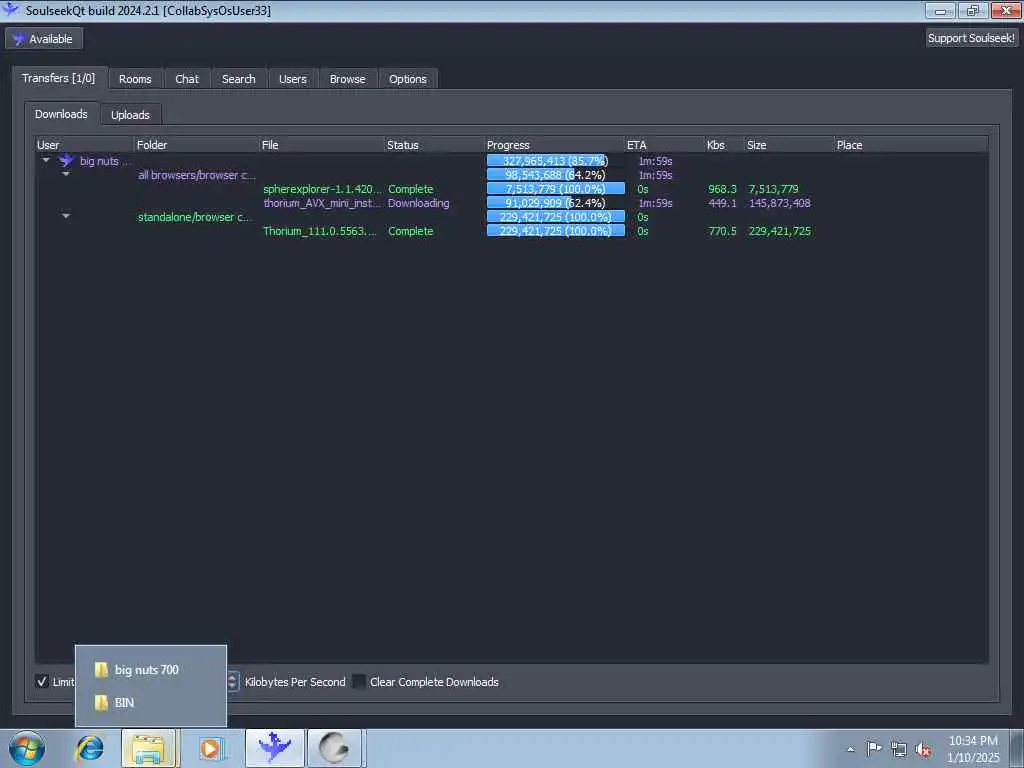Click the muted volume tray icon
Screen dimensions: 1024x768
point(923,749)
